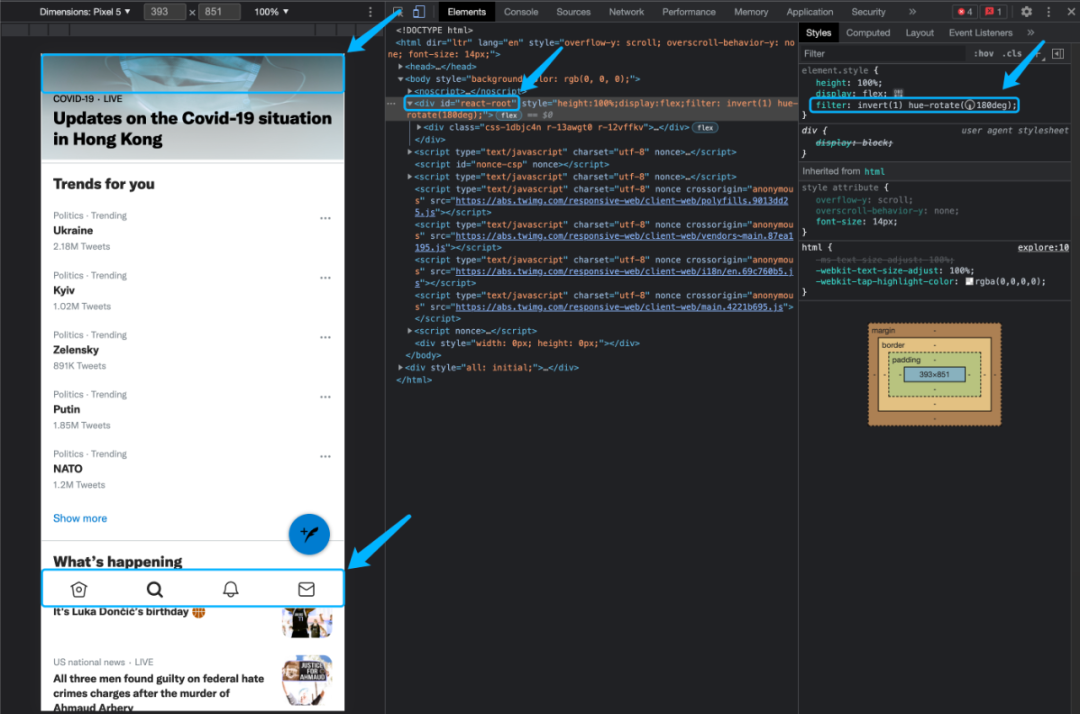Click the Filter styles input field
Image resolution: width=1080 pixels, height=714 pixels.
(882, 54)
